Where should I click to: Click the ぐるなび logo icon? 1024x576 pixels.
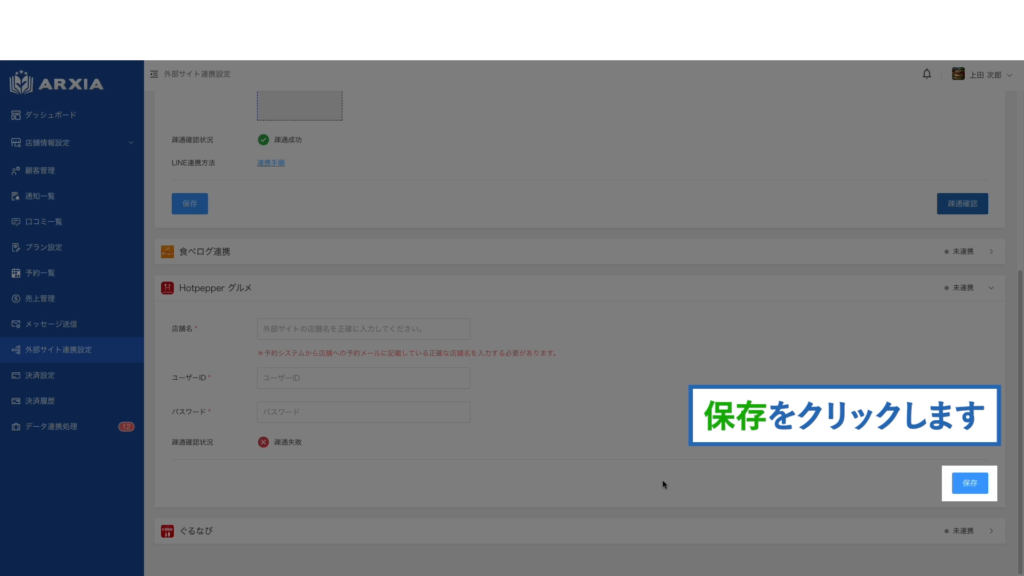click(167, 530)
